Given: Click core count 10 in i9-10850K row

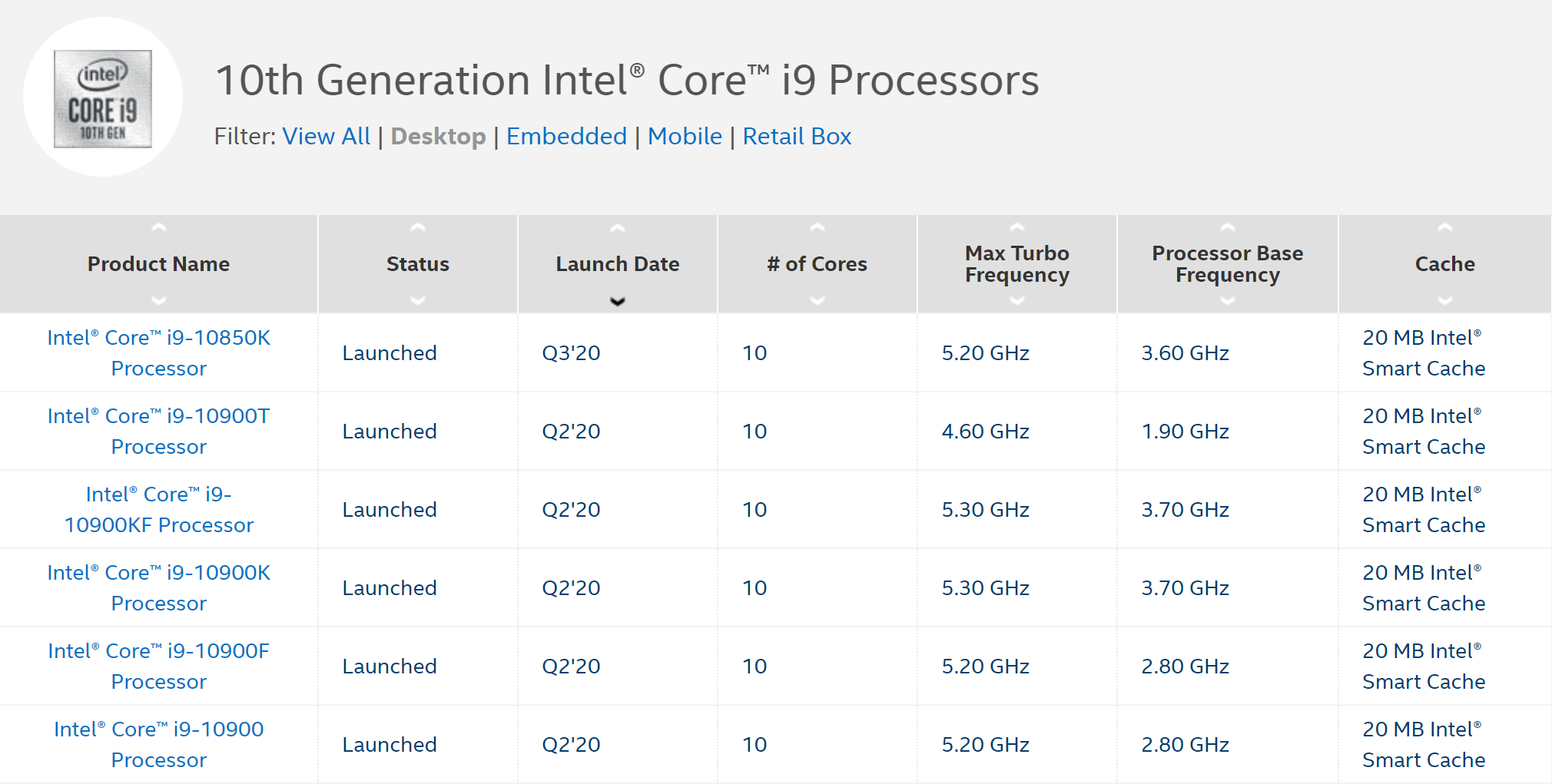Looking at the screenshot, I should click(x=754, y=353).
